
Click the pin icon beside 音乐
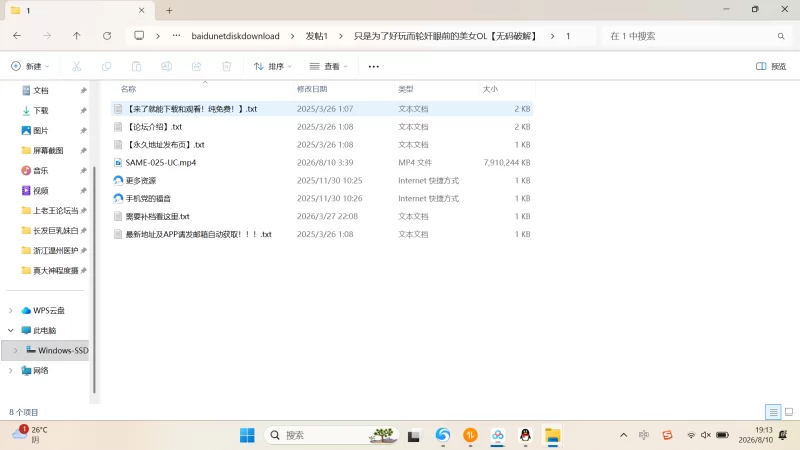(83, 170)
